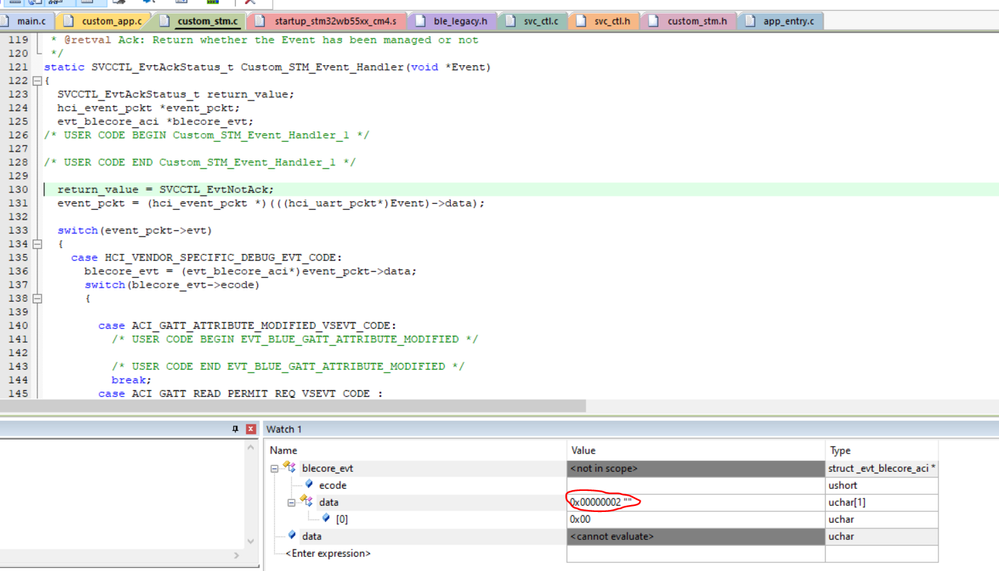Select the 0x00000002 value of data

click(x=696, y=502)
